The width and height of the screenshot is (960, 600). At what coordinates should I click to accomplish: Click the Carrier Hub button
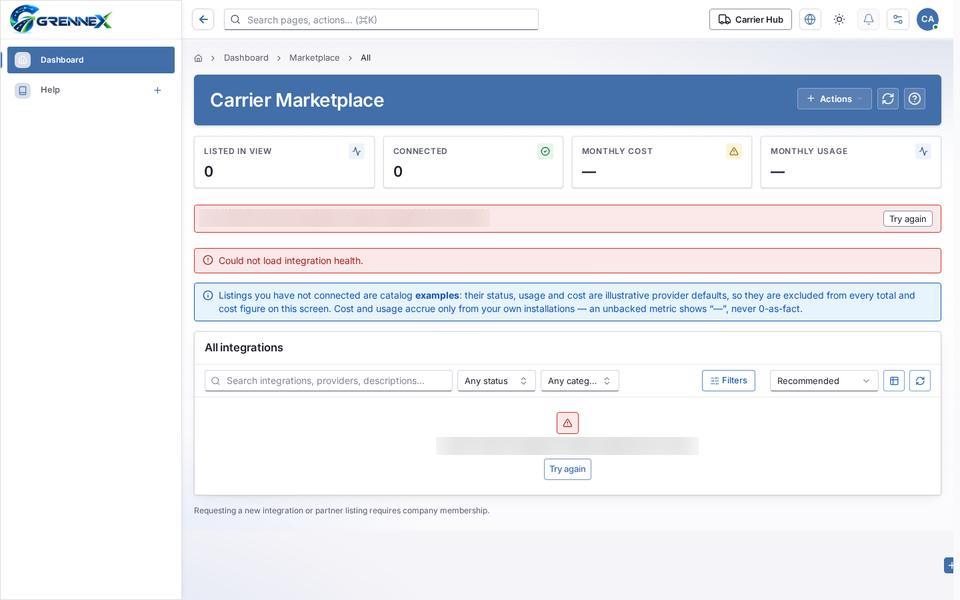750,20
